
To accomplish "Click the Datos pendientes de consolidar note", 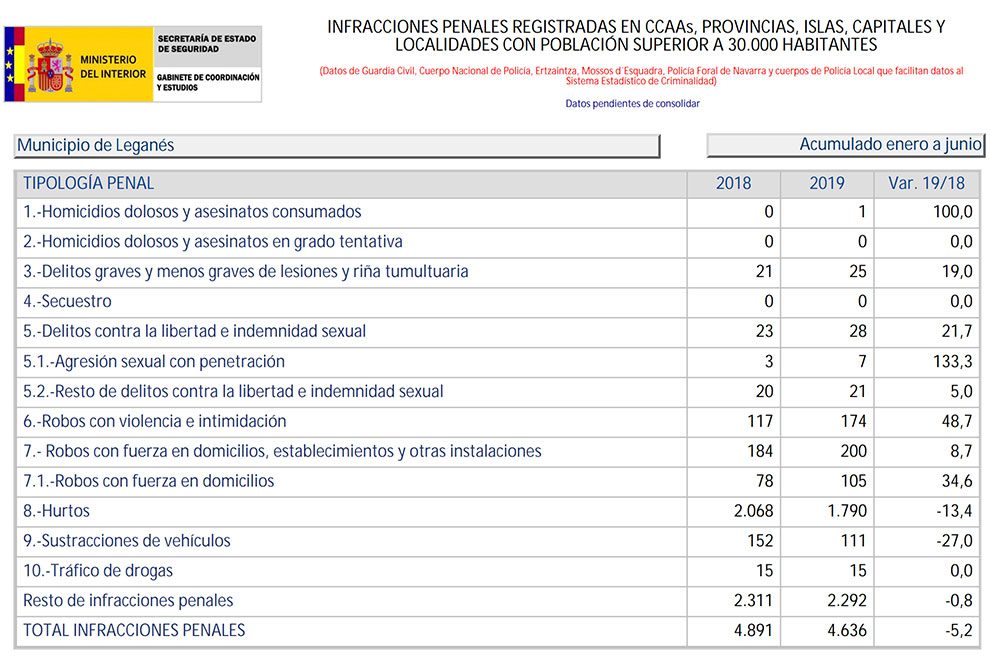I will pos(632,104).
